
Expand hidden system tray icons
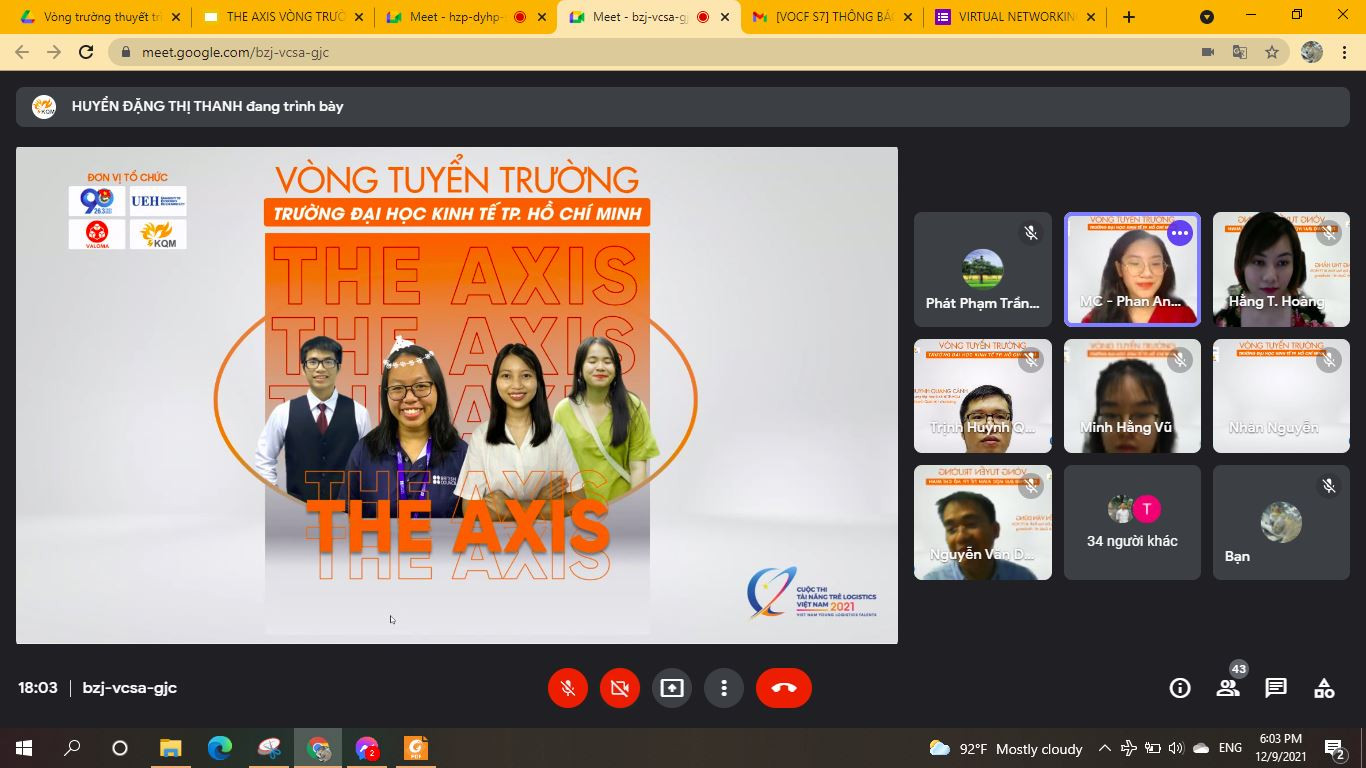click(x=1104, y=748)
